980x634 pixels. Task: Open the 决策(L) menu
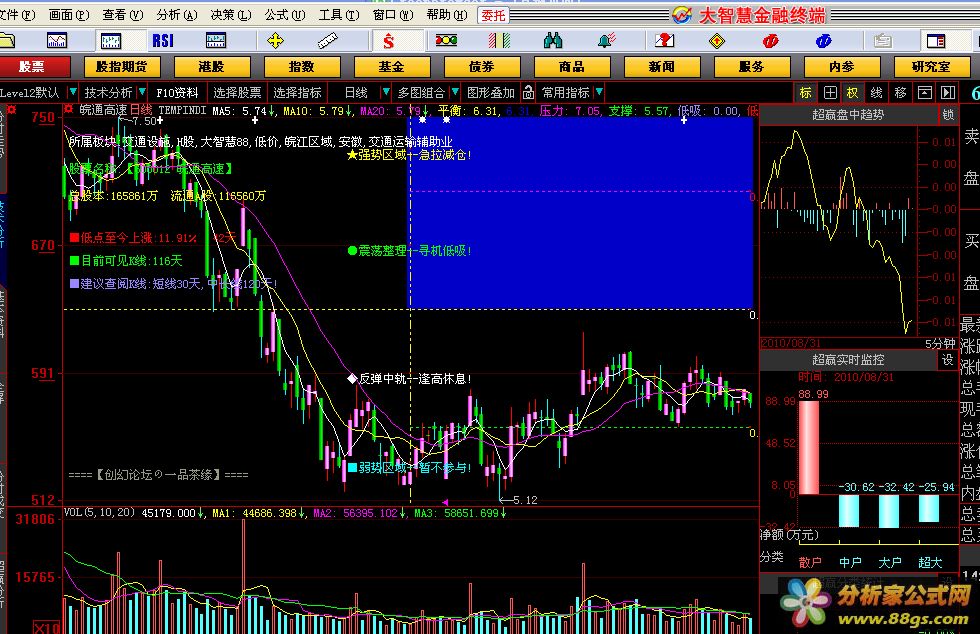point(231,14)
